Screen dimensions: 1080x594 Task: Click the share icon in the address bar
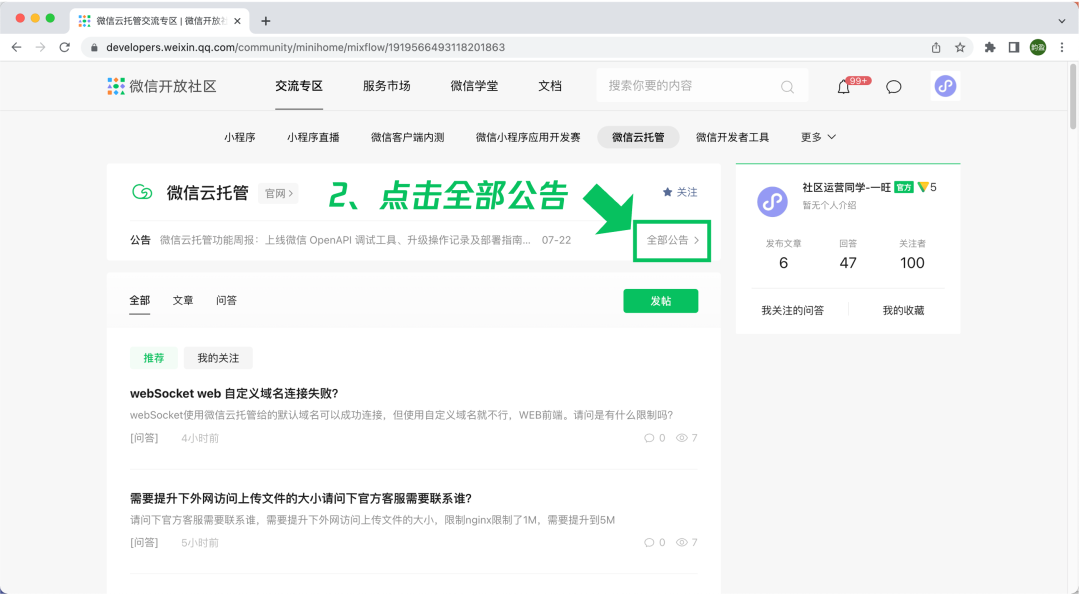click(936, 48)
